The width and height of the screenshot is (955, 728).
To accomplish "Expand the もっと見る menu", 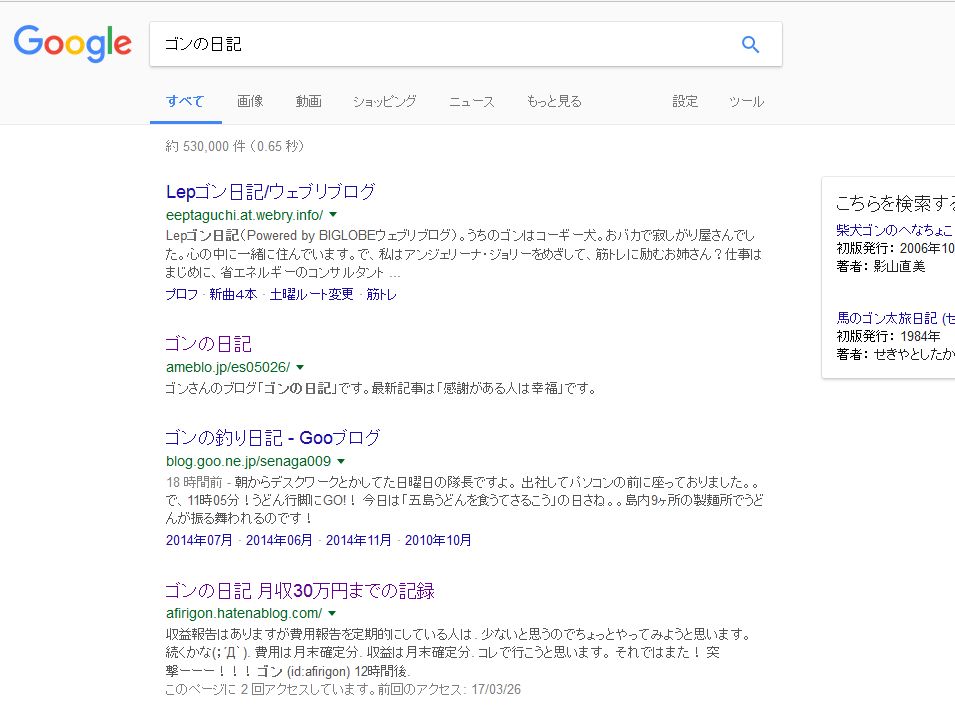I will point(554,101).
